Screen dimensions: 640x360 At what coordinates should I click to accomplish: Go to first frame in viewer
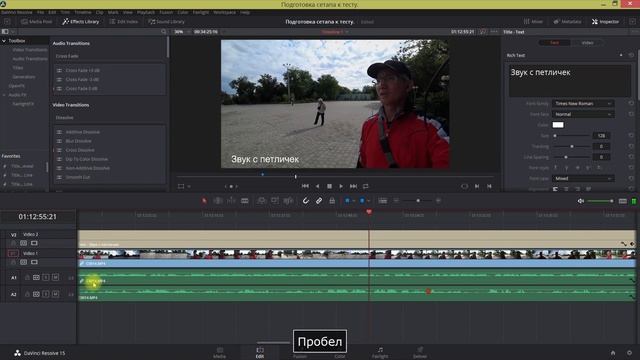pyautogui.click(x=305, y=186)
